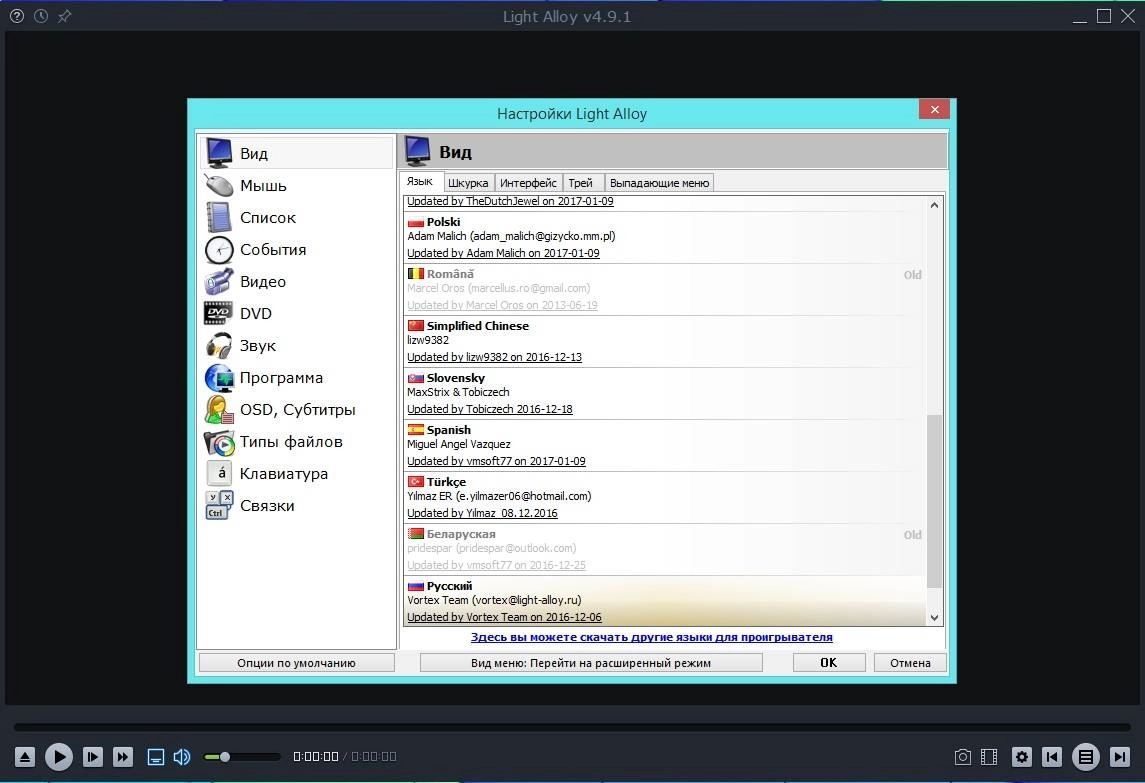Click Updated by Adam Malich link
Screen dimensions: 1145x783
503,253
